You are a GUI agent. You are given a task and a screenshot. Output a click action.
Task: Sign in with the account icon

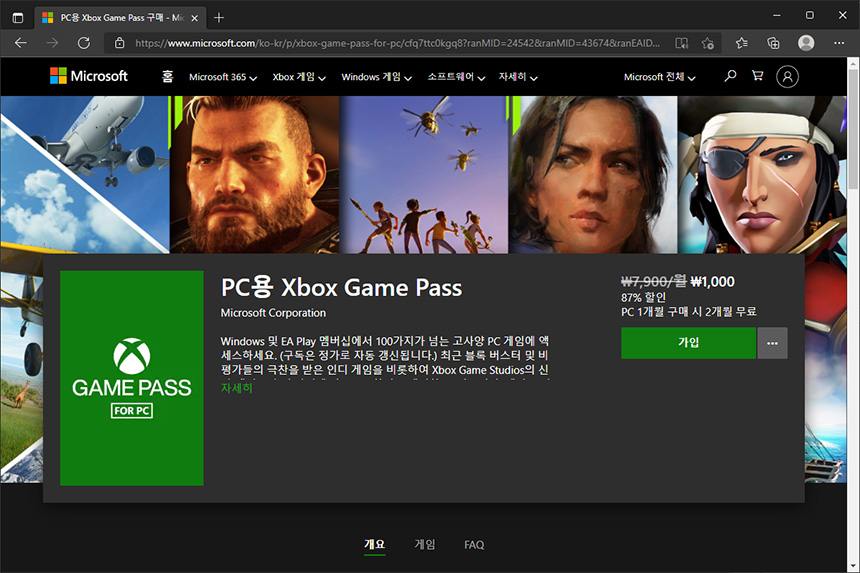787,77
